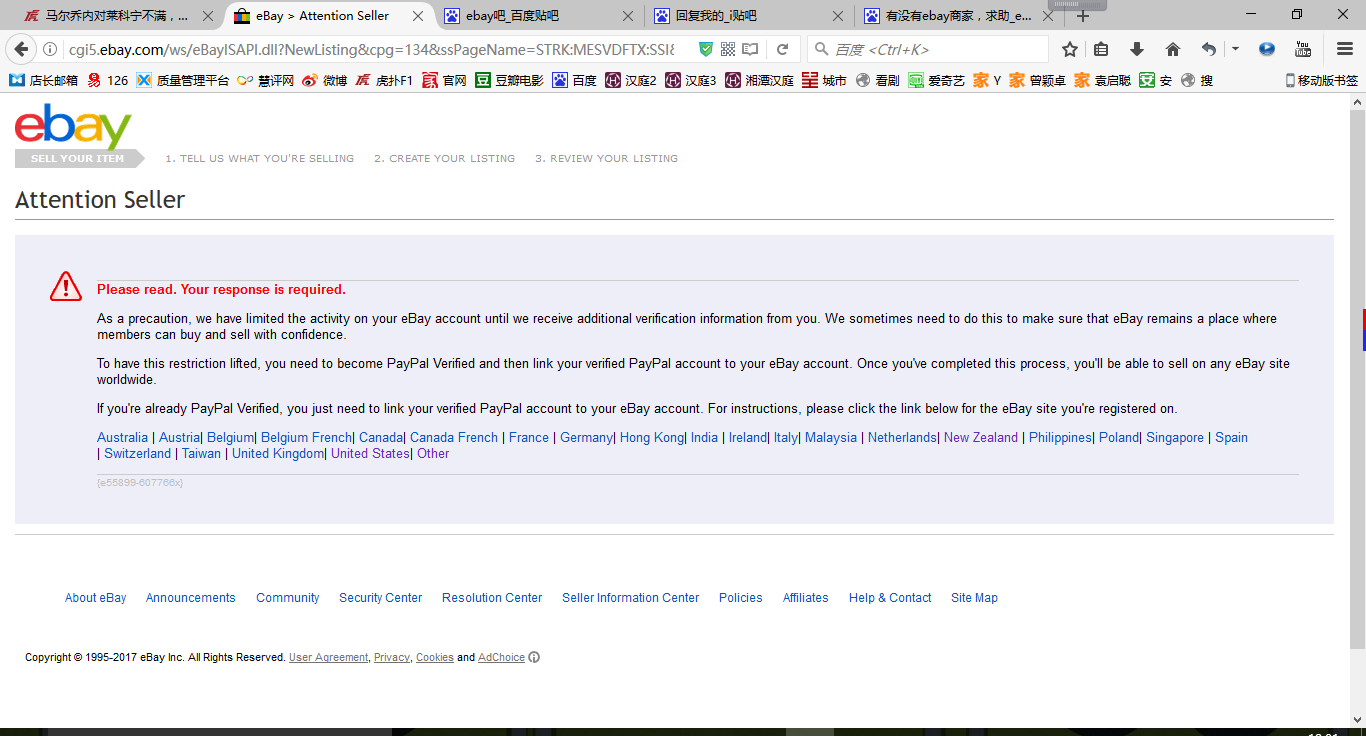The image size is (1366, 736).
Task: Open the YouTube toolbar button
Action: pos(1303,49)
